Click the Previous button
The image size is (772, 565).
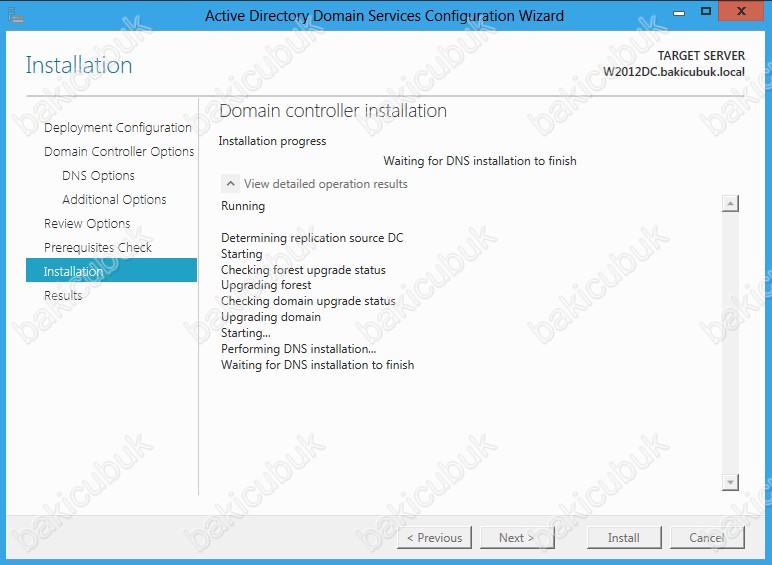coord(434,537)
